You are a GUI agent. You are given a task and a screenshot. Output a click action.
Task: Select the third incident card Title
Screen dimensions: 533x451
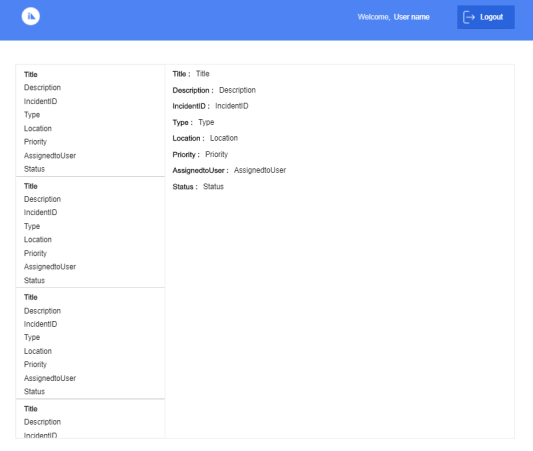coord(31,297)
